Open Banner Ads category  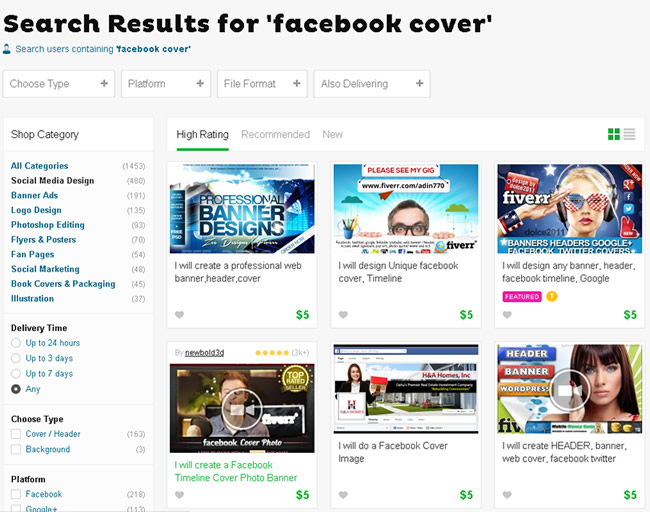point(34,195)
